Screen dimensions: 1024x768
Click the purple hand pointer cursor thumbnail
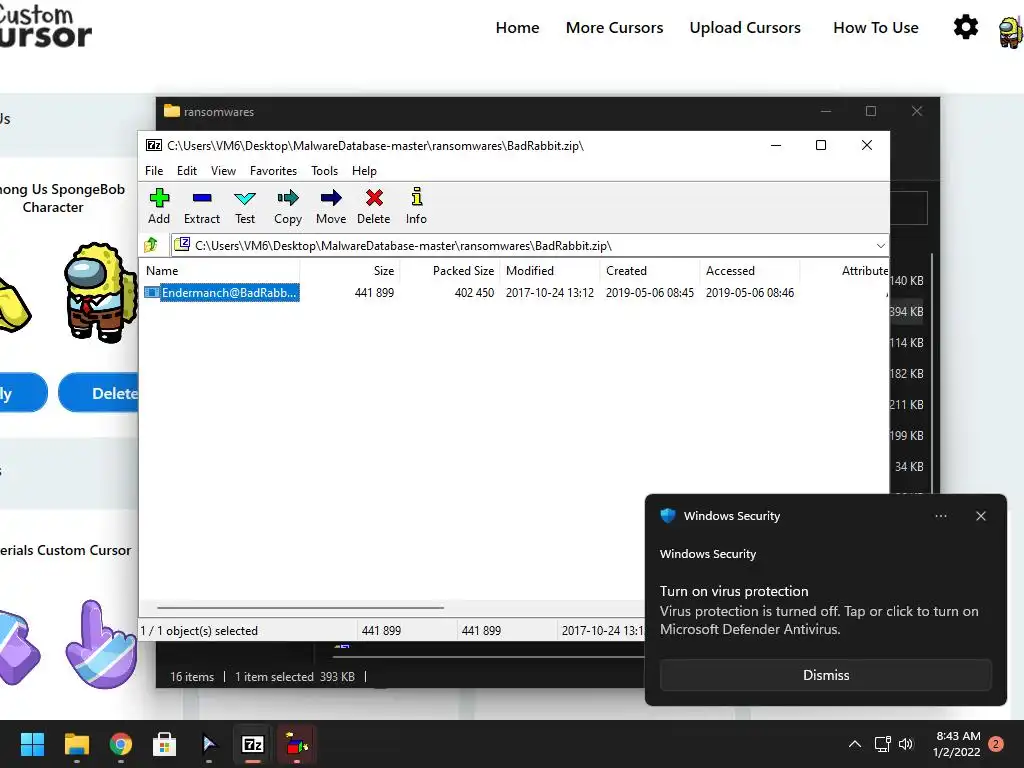coord(100,645)
